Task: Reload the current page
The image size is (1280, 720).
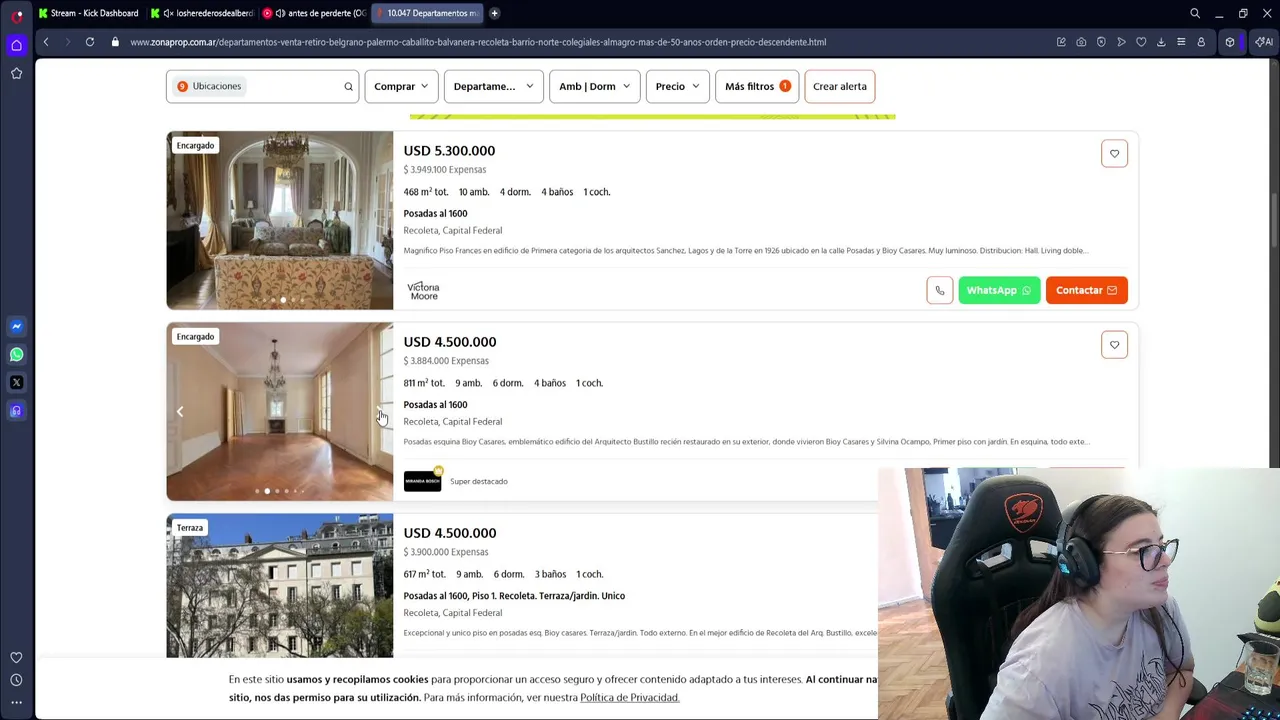Action: [90, 42]
